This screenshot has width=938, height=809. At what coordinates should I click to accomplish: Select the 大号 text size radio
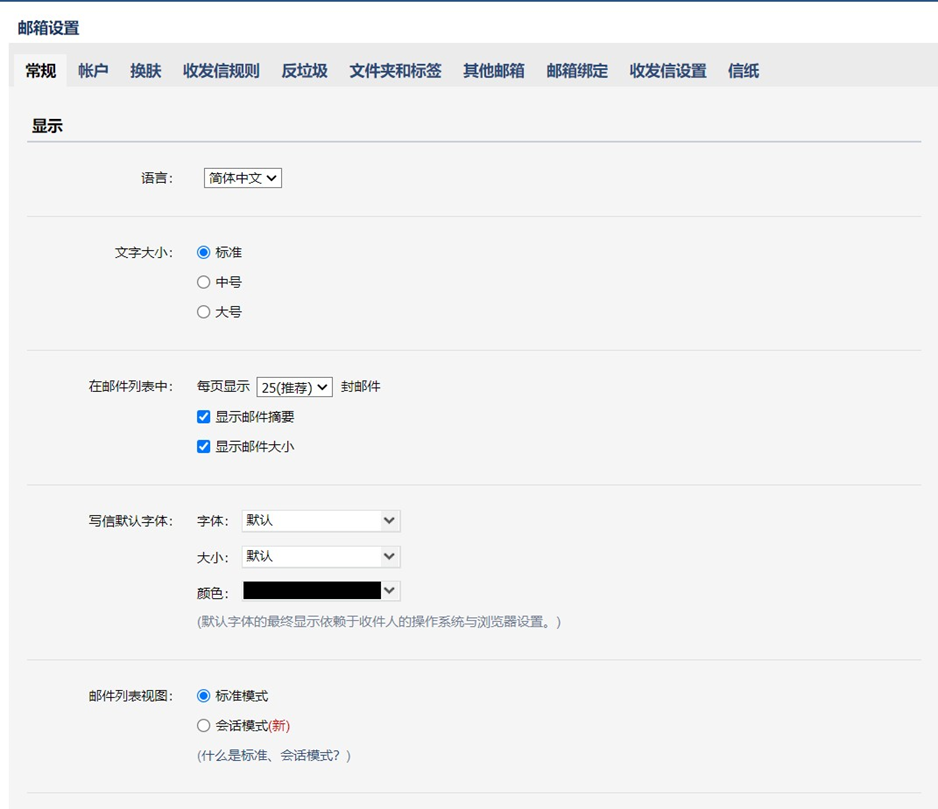tap(203, 312)
